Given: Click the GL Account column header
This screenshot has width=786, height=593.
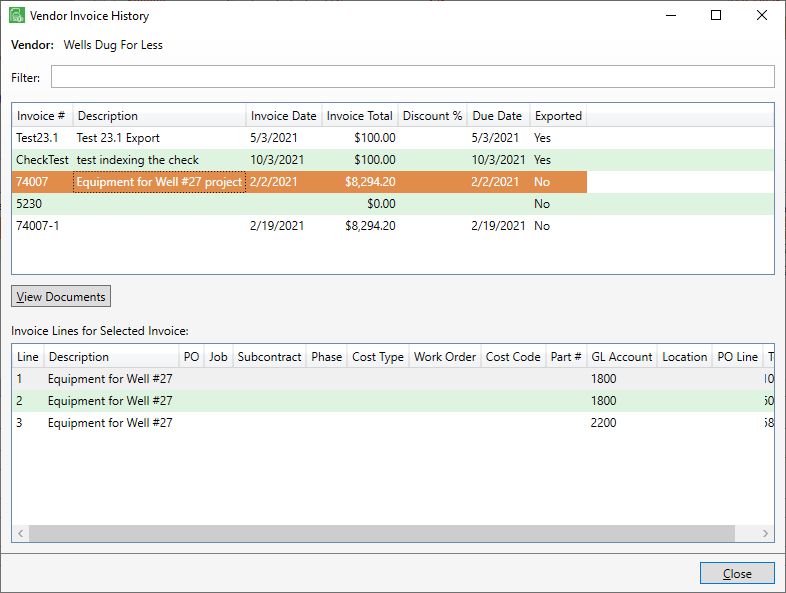Looking at the screenshot, I should click(x=622, y=357).
